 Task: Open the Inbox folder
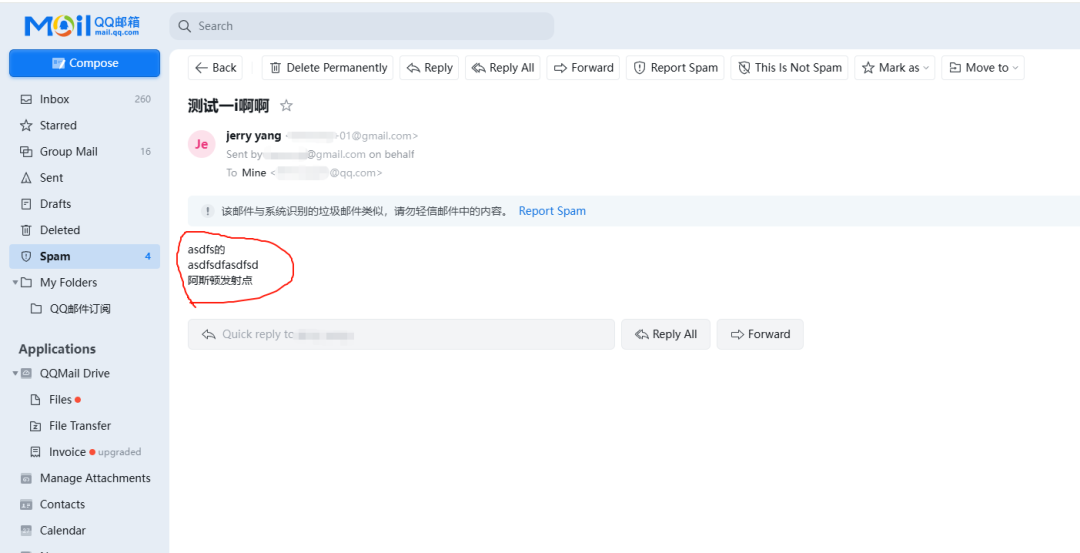(x=55, y=99)
